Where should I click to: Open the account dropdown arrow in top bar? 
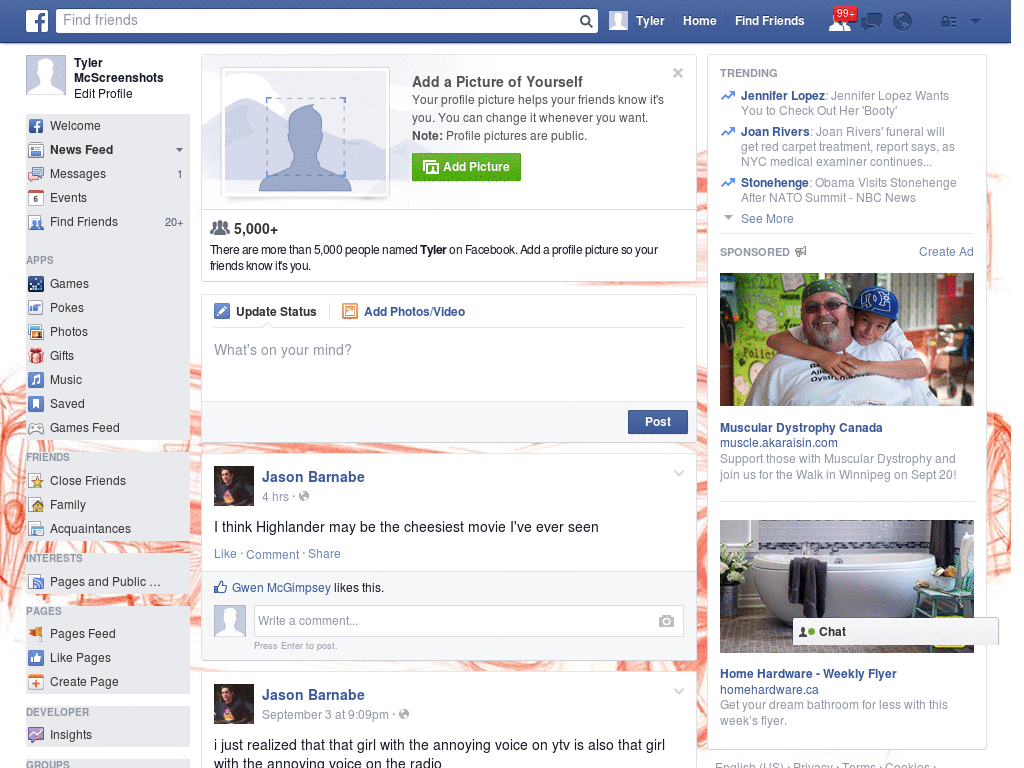pyautogui.click(x=975, y=21)
